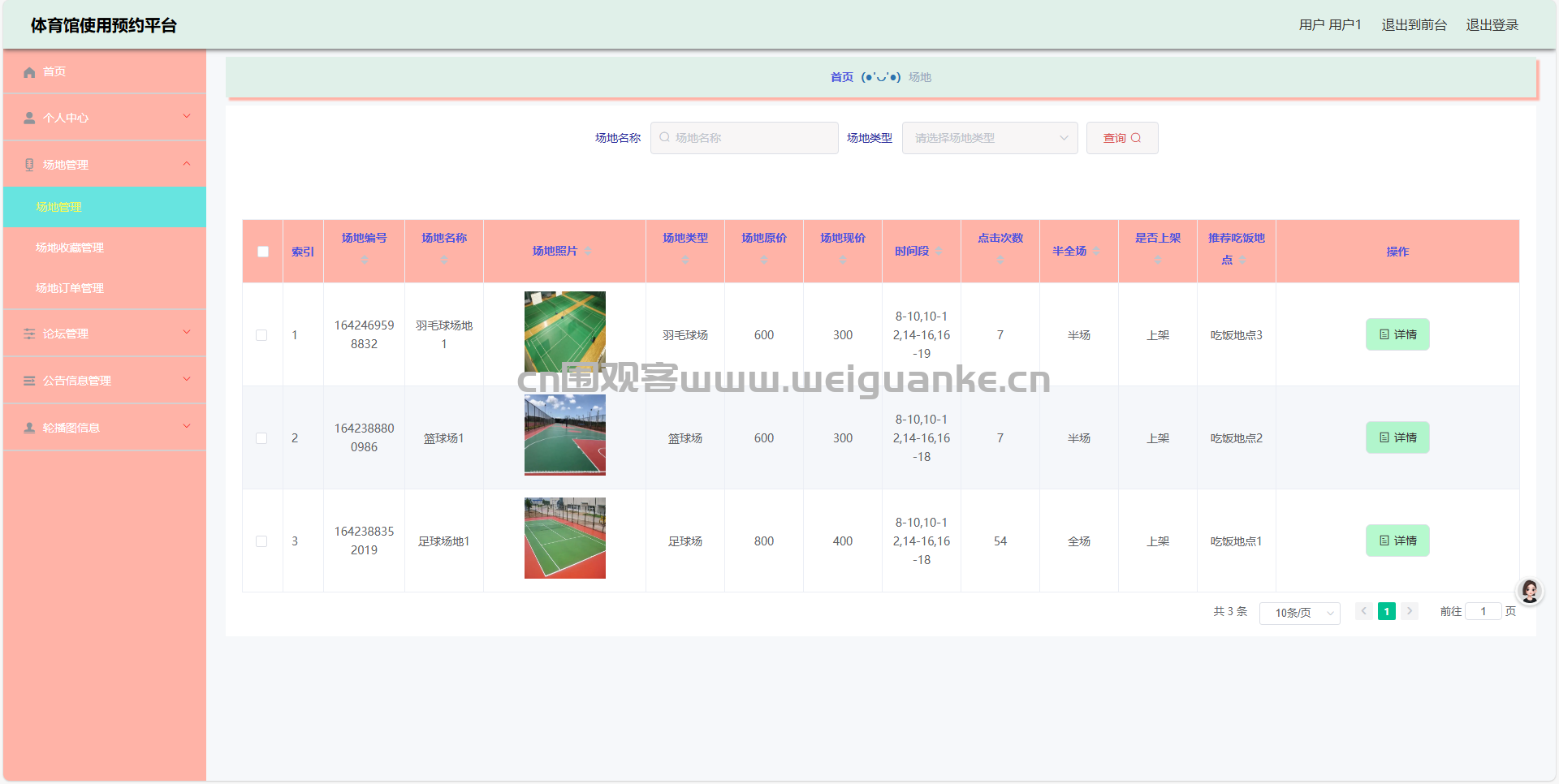
Task: Click sort arrows on 半全场 column
Action: coord(1096,252)
